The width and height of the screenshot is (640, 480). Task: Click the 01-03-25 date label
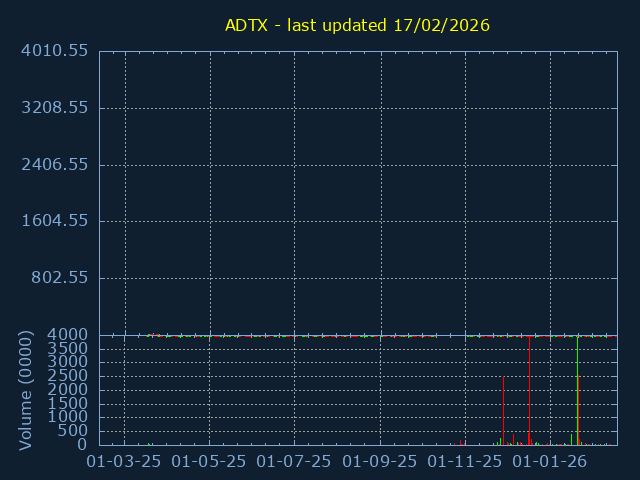[125, 461]
